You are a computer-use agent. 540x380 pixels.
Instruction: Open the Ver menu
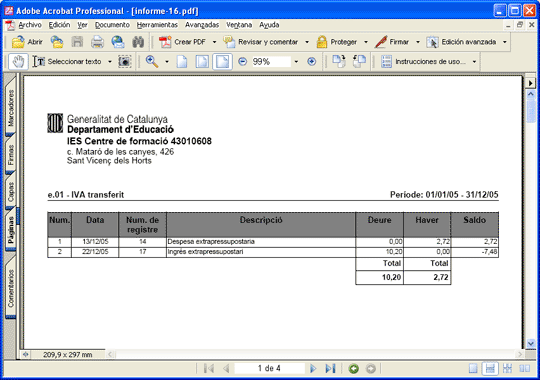(x=82, y=25)
